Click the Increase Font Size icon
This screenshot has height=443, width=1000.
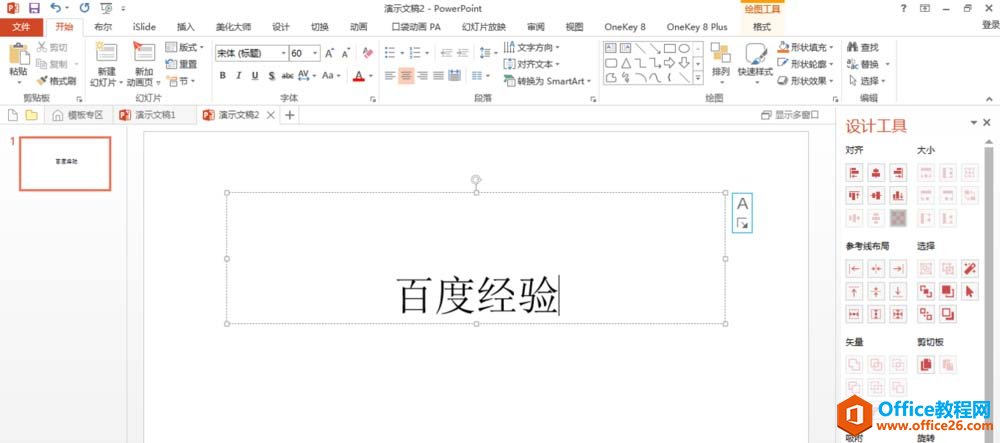(x=330, y=53)
